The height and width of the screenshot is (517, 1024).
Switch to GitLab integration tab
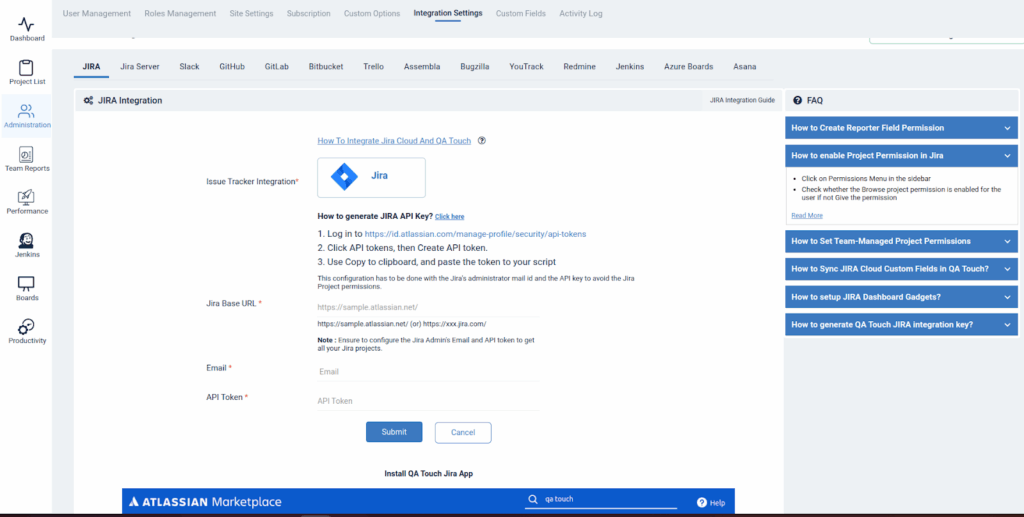tap(277, 67)
